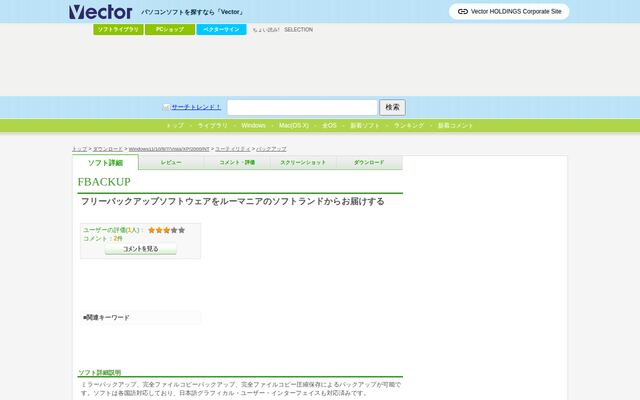Click the ■関連キーワード label
This screenshot has width=640, height=400.
106,317
